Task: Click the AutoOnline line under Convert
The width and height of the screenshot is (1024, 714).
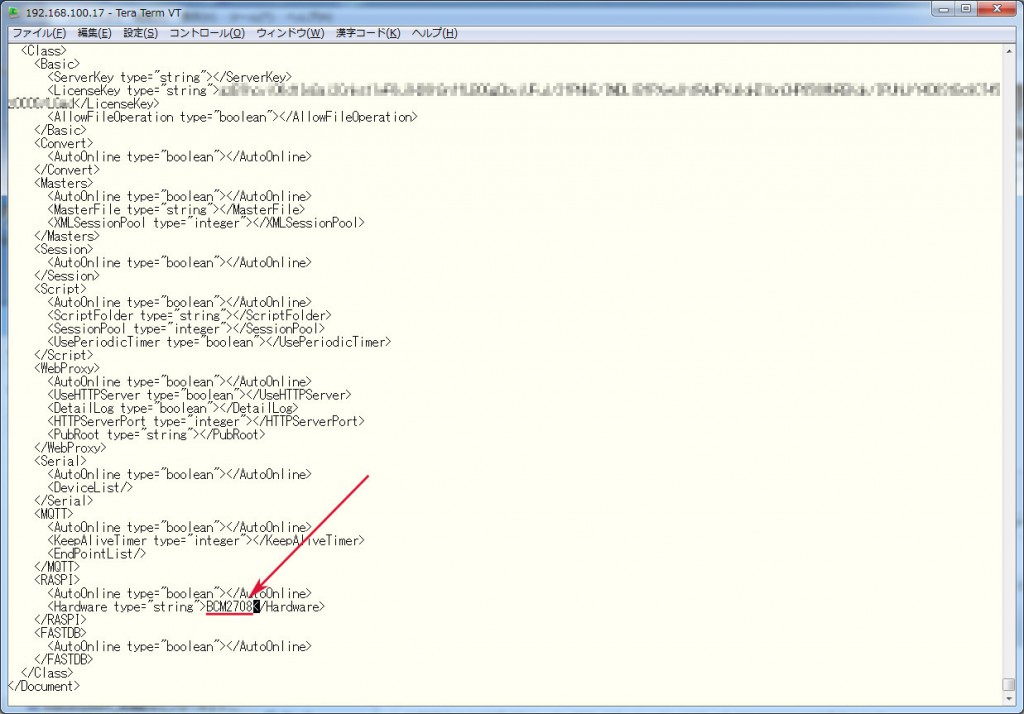Action: pos(180,157)
